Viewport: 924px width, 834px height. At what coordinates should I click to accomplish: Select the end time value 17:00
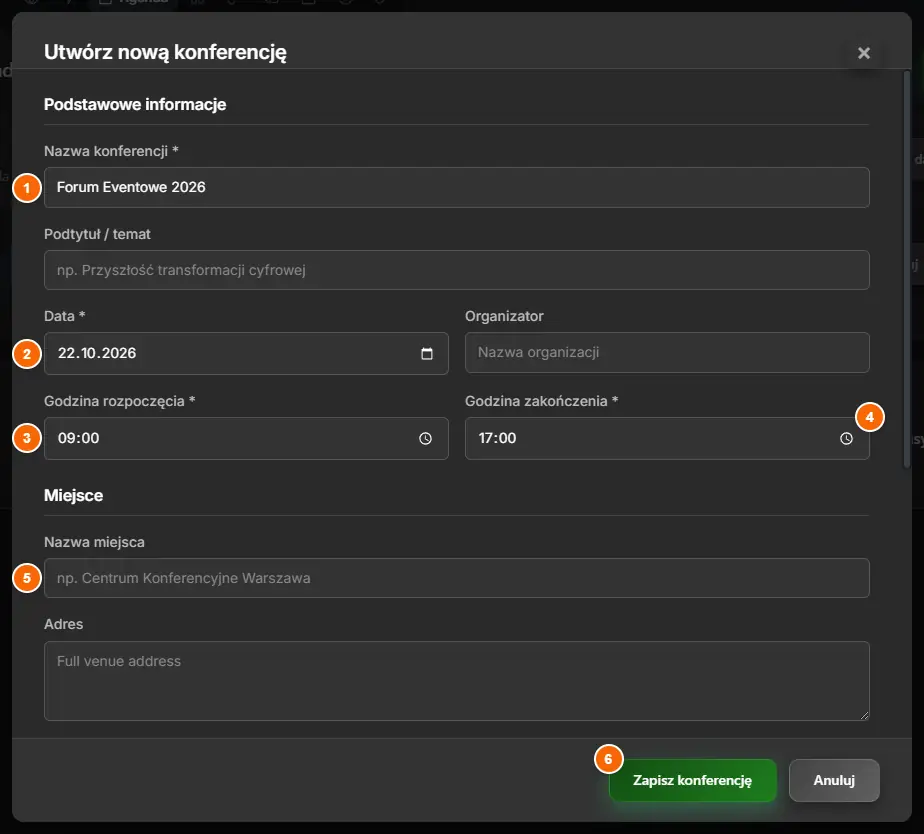tap(497, 439)
